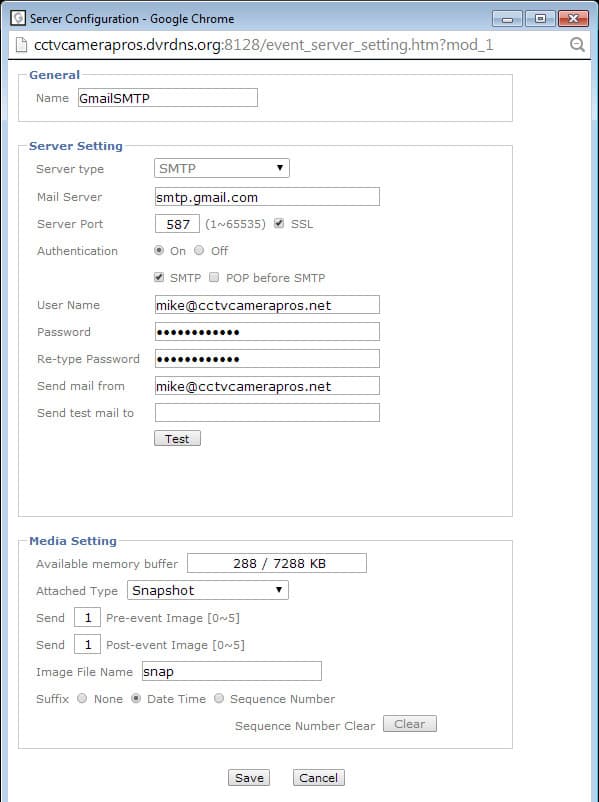Click the zoom magnifier icon in address bar
The width and height of the screenshot is (599, 802).
click(x=577, y=45)
